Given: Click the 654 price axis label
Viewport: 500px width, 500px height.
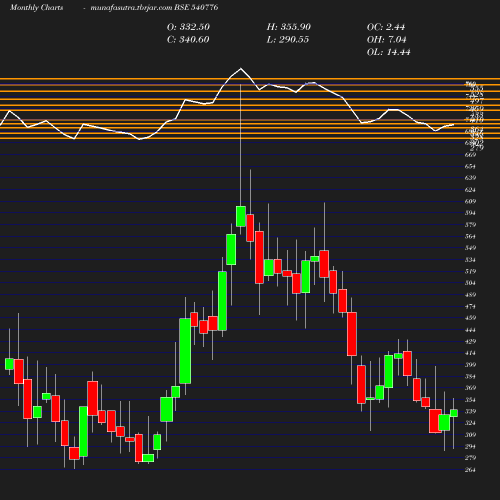Looking at the screenshot, I should pos(470,166).
